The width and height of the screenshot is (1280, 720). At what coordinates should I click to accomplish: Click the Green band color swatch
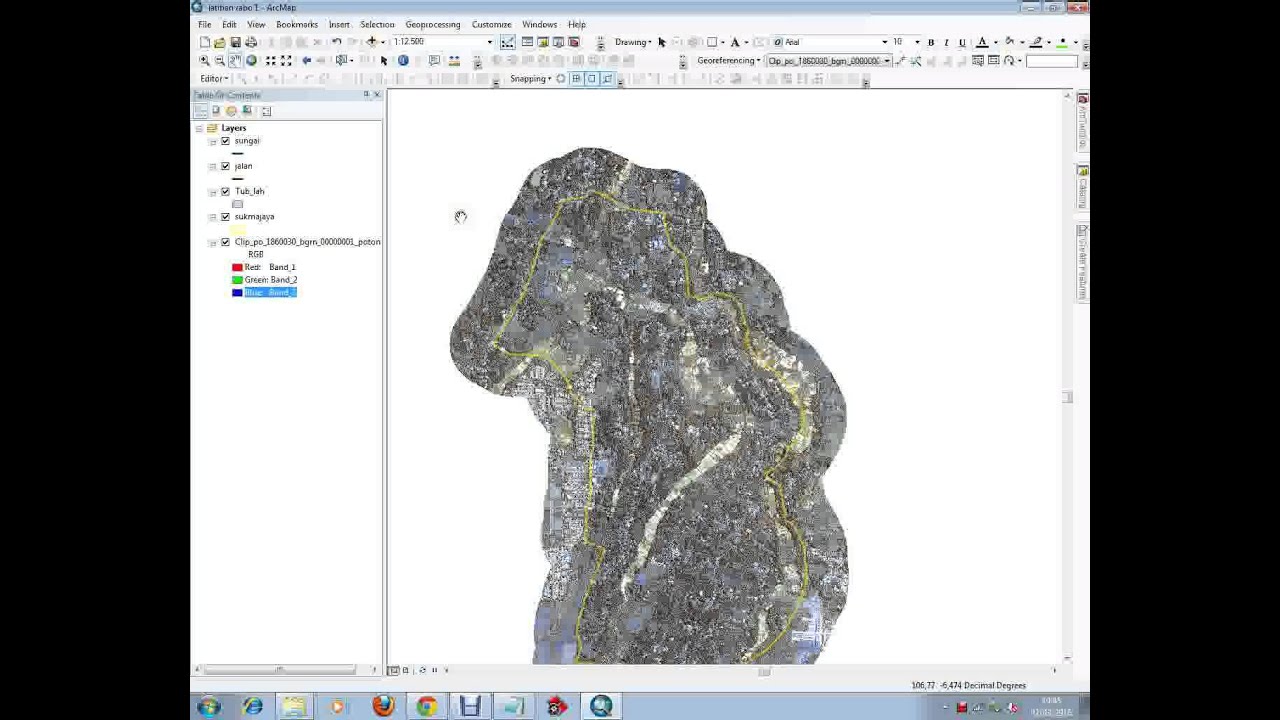(x=237, y=280)
